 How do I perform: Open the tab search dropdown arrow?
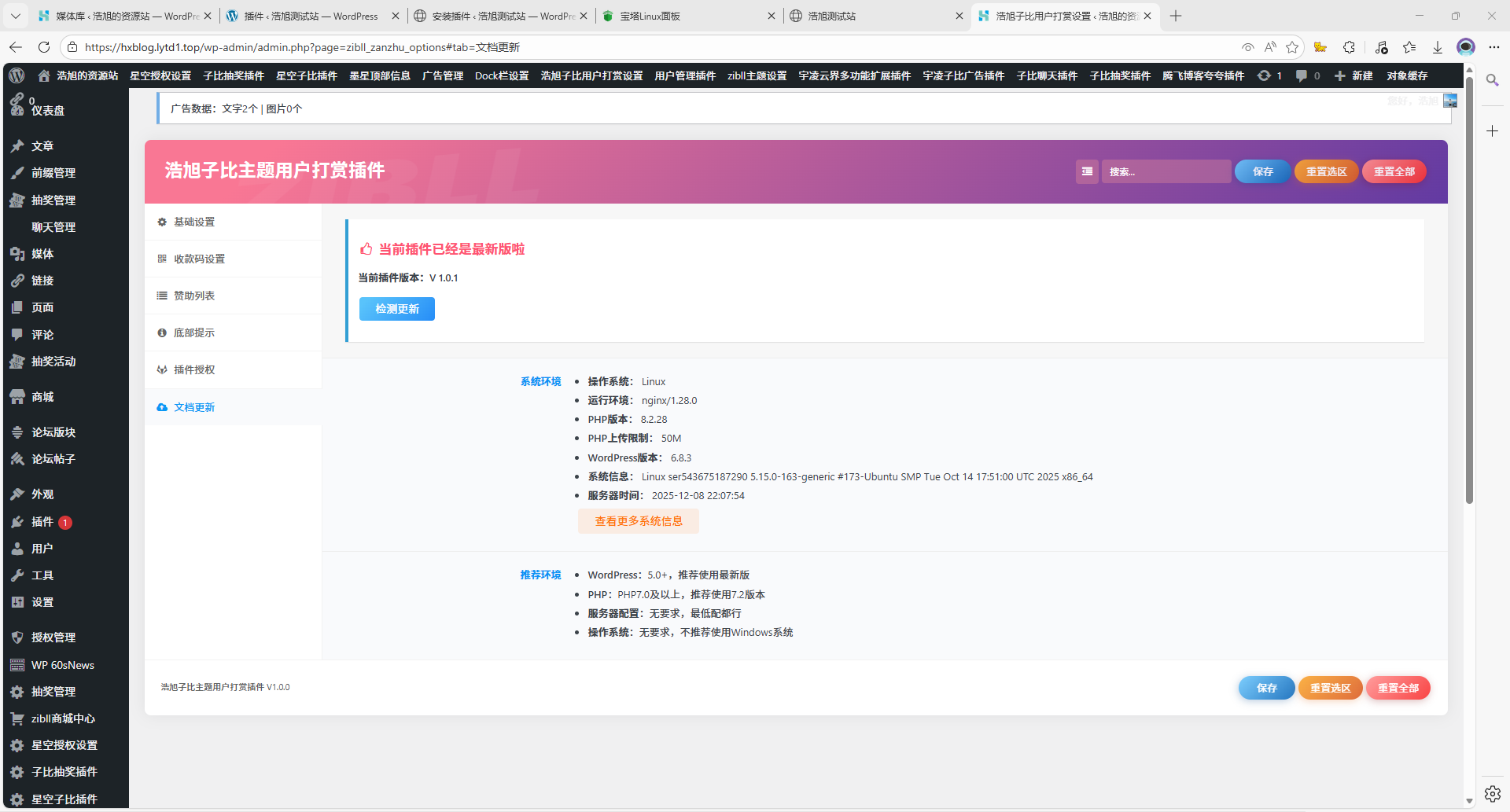pyautogui.click(x=16, y=16)
